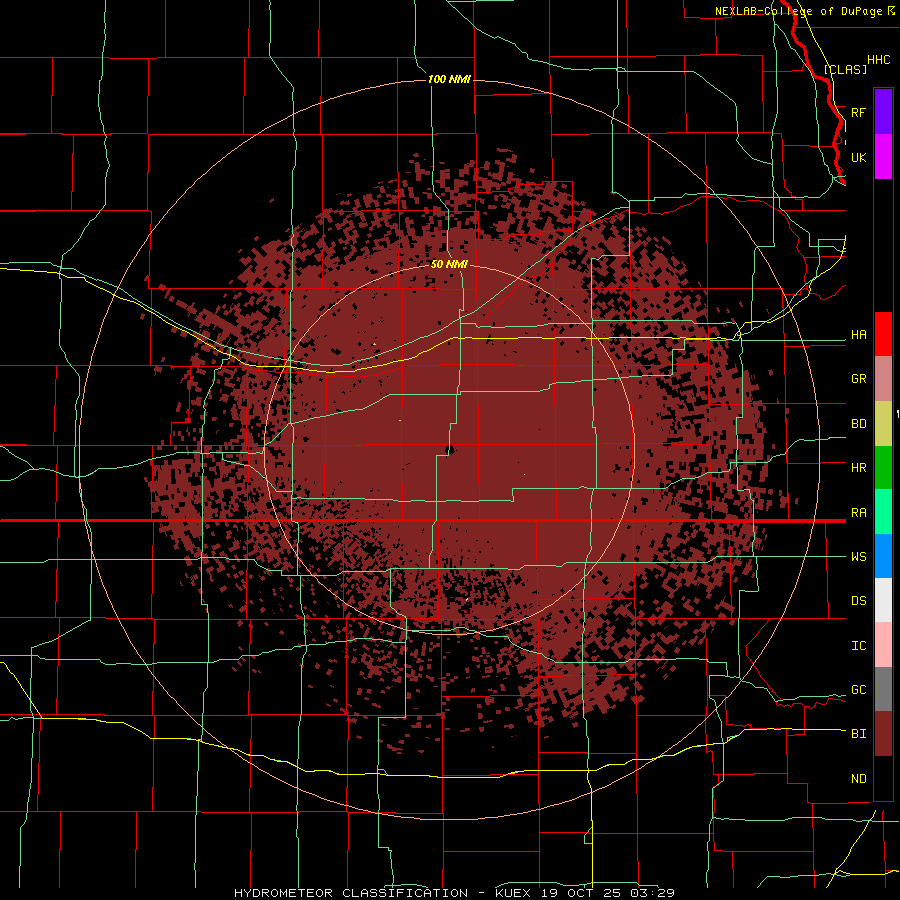
Task: Click the WS legend label
Action: pyautogui.click(x=858, y=557)
